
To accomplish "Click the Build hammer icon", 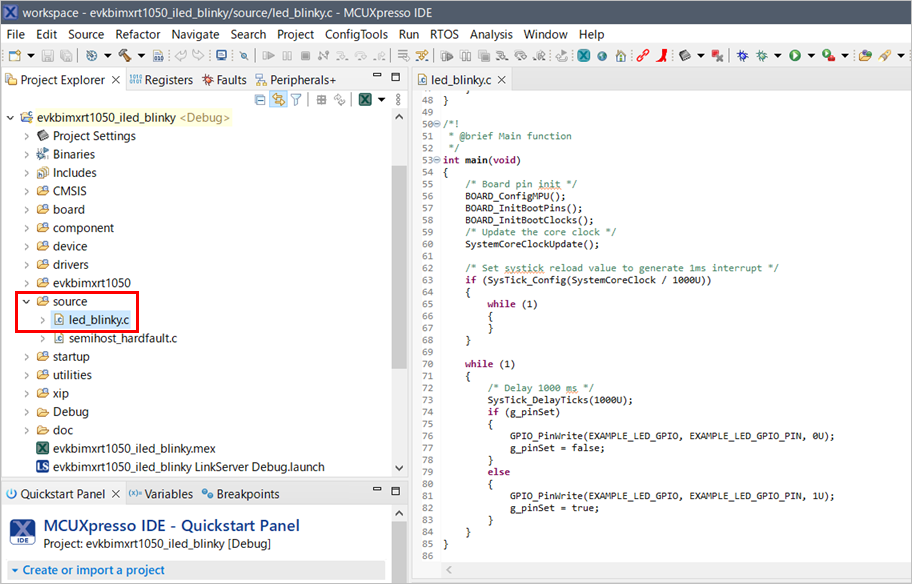I will 124,56.
